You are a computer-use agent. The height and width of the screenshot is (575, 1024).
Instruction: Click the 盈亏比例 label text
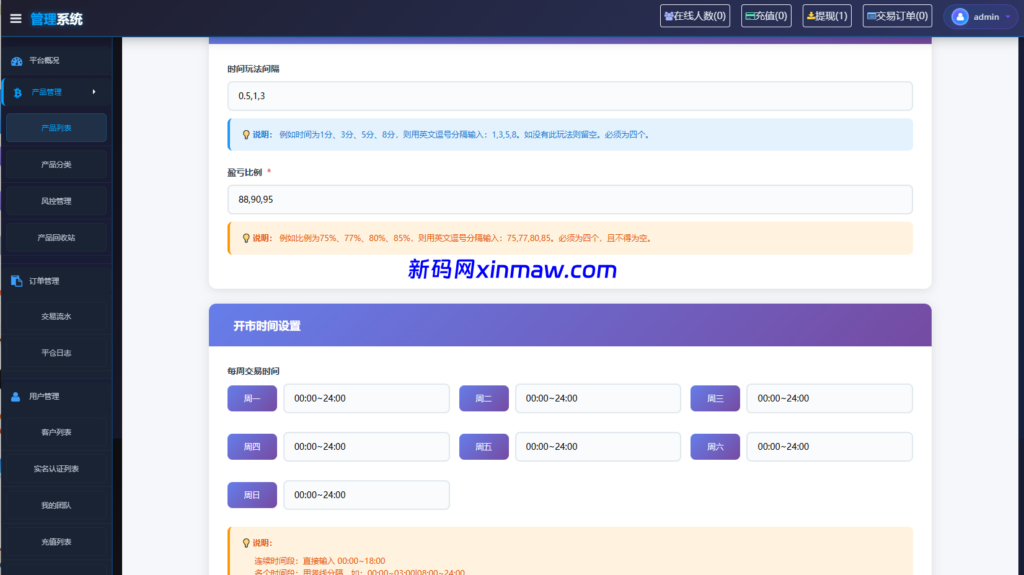pyautogui.click(x=245, y=172)
